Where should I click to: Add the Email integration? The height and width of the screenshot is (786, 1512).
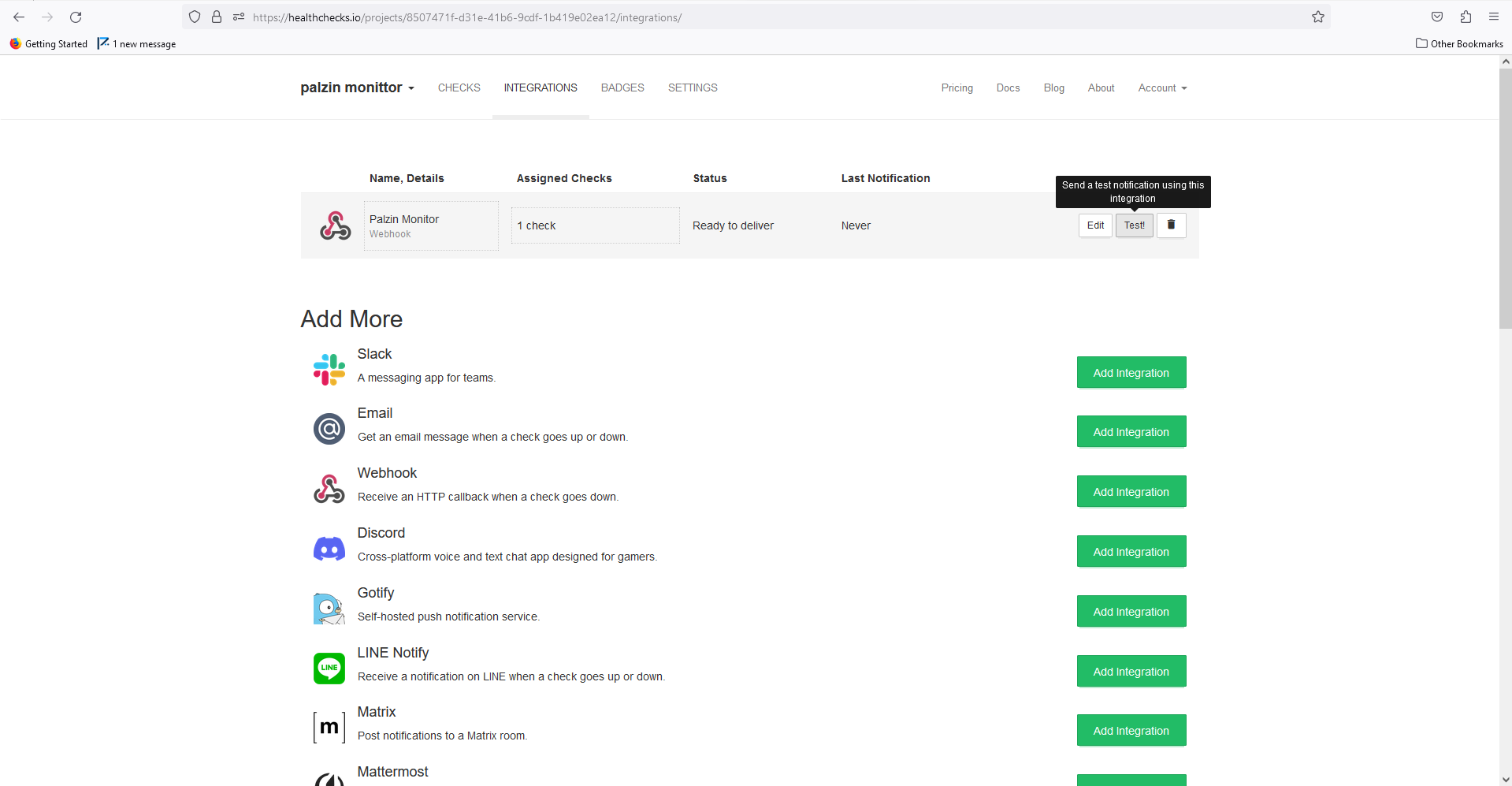pyautogui.click(x=1131, y=432)
